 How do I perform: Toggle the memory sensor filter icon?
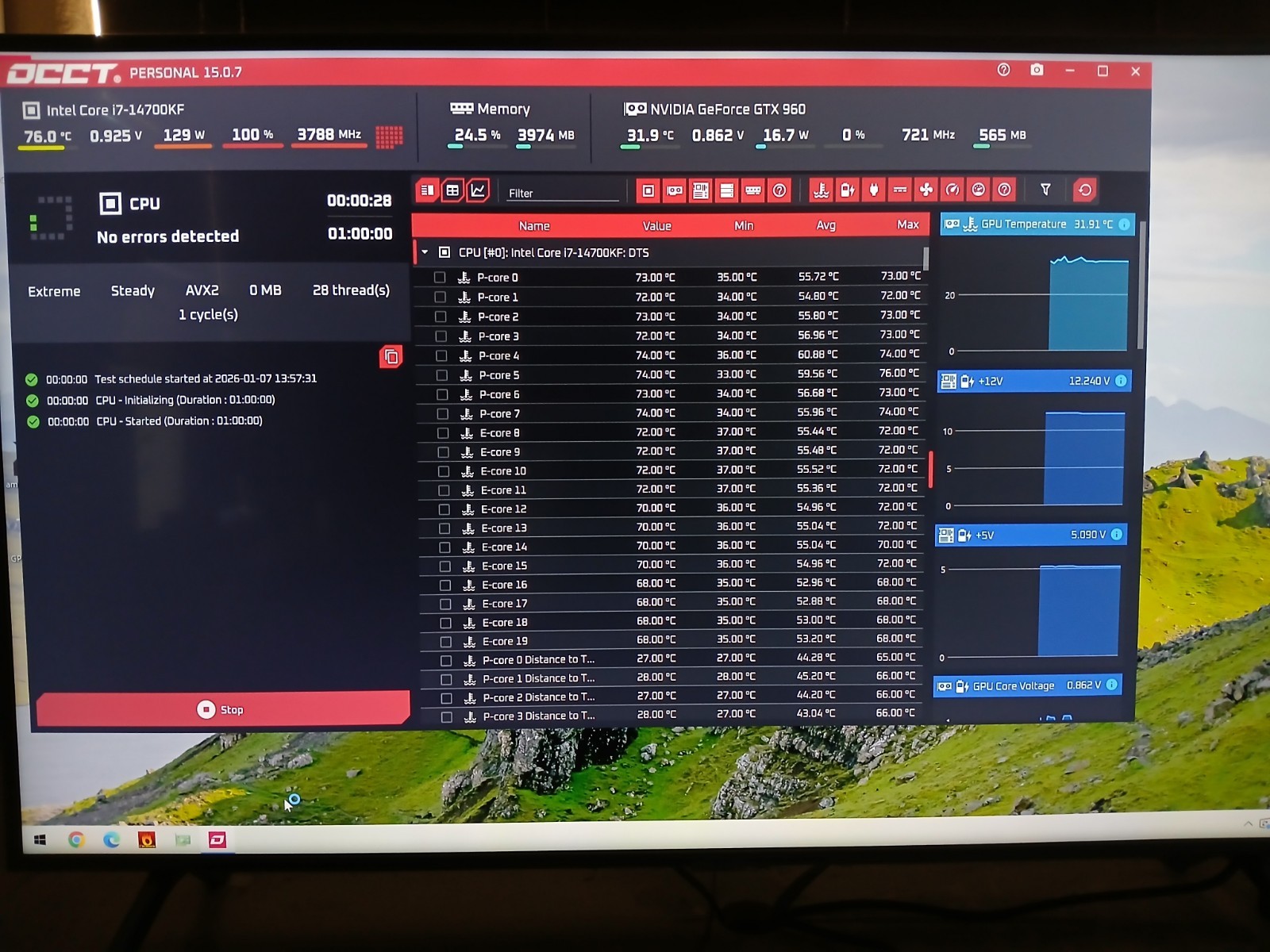(x=752, y=190)
